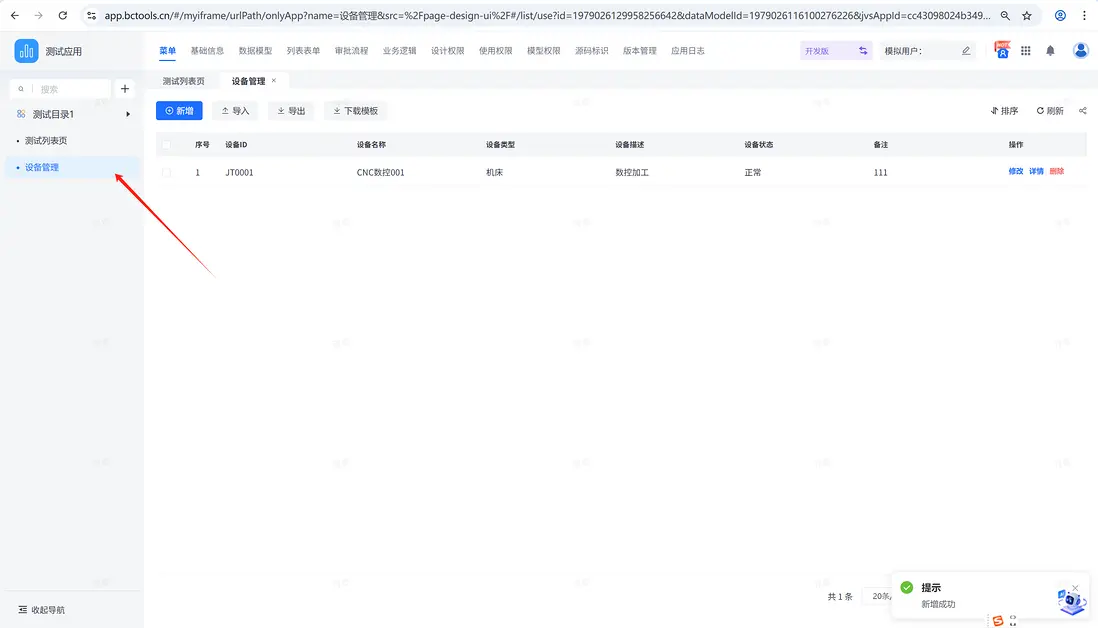Select 设备管理 in the sidebar
This screenshot has height=628, width=1098.
coord(72,167)
